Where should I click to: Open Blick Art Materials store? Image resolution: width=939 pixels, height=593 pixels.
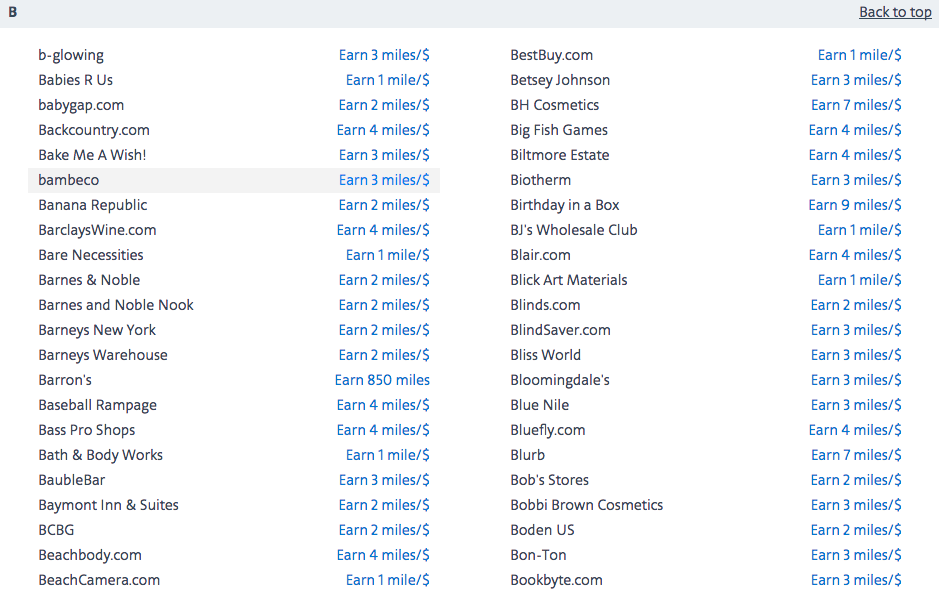(569, 280)
